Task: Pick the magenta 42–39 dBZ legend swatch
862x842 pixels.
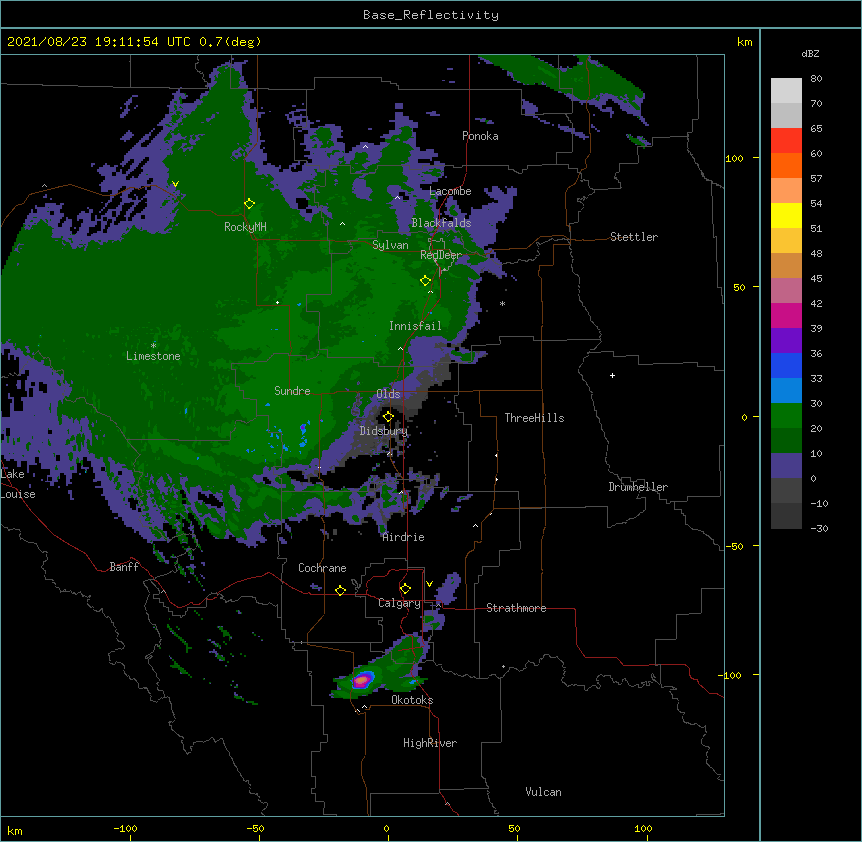Action: point(786,316)
